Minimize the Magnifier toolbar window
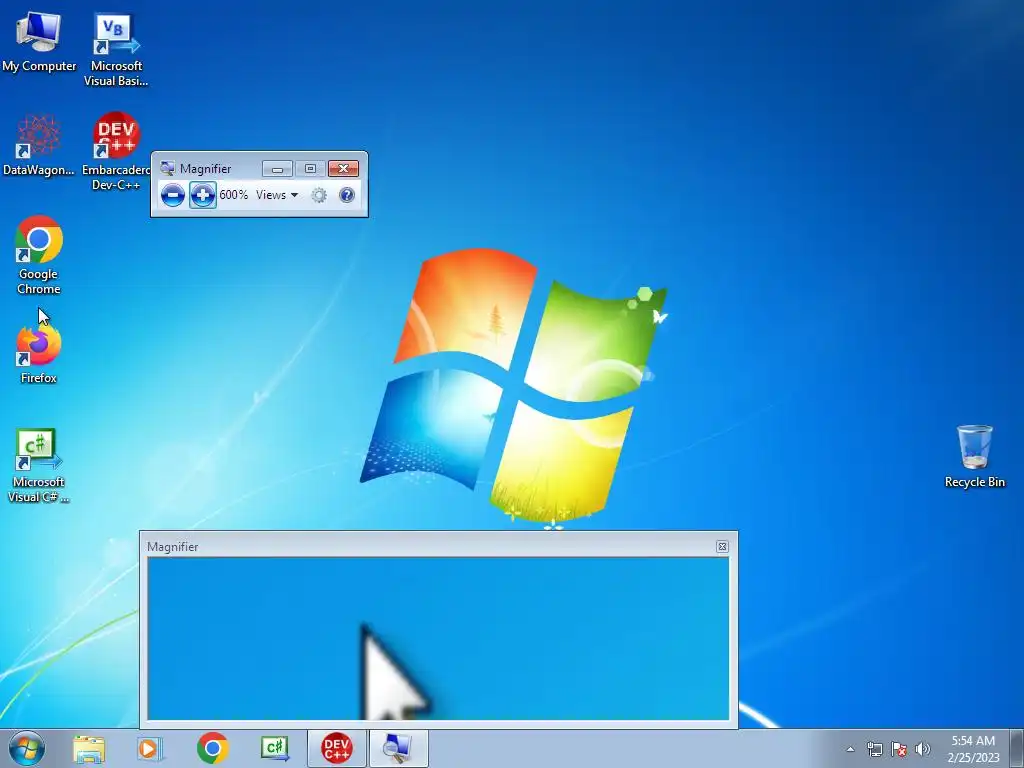 [277, 169]
